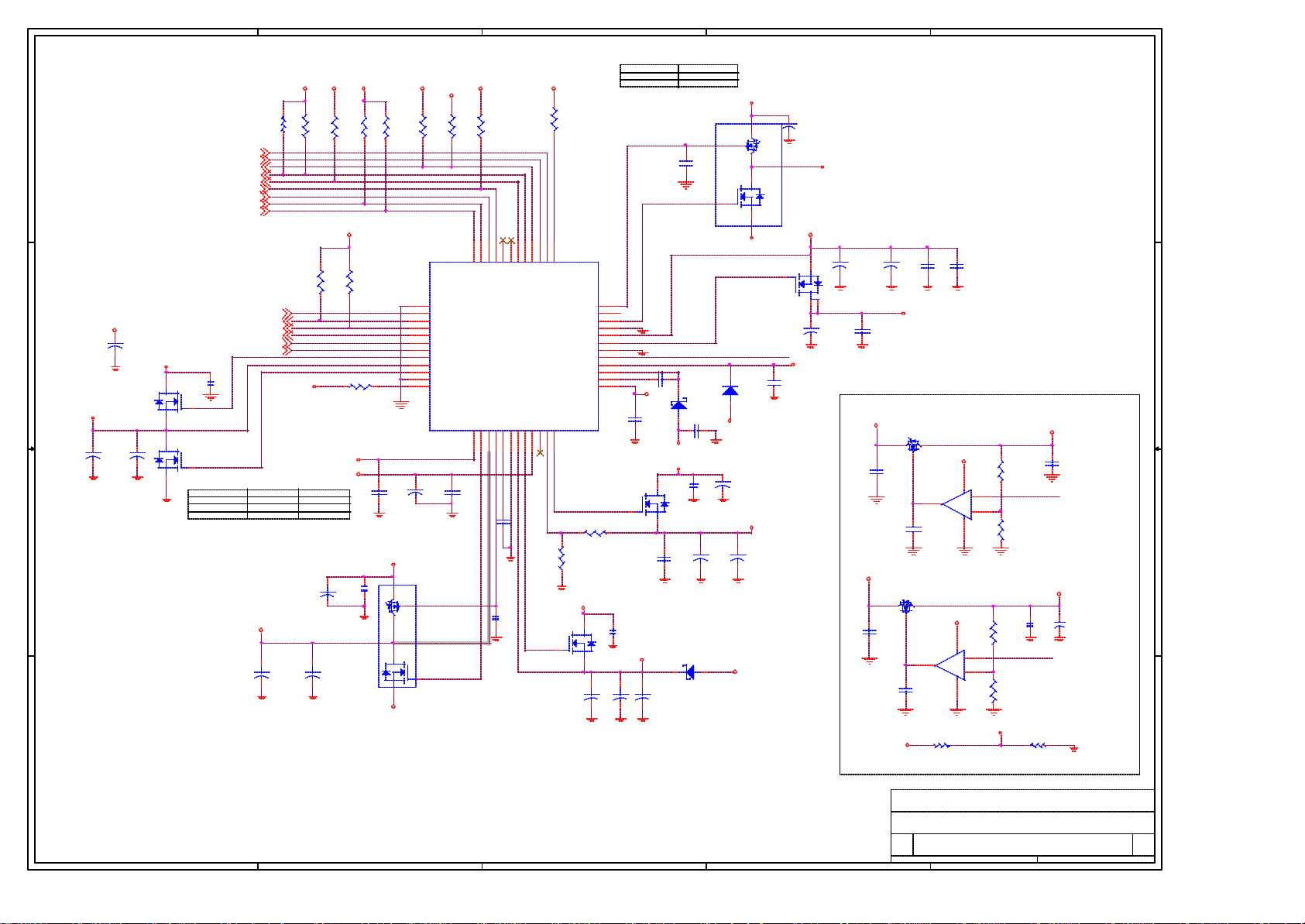Select the large central IC rectangle
This screenshot has width=1305, height=924.
(x=513, y=346)
